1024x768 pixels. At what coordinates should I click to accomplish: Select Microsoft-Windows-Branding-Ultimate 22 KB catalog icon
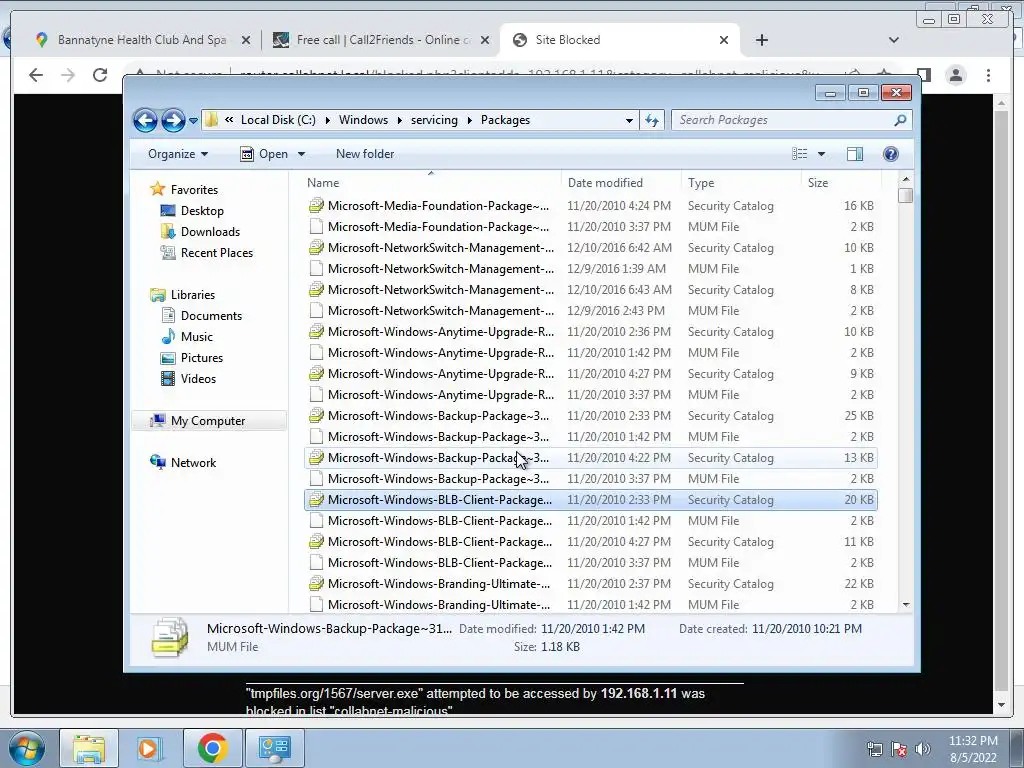[316, 584]
